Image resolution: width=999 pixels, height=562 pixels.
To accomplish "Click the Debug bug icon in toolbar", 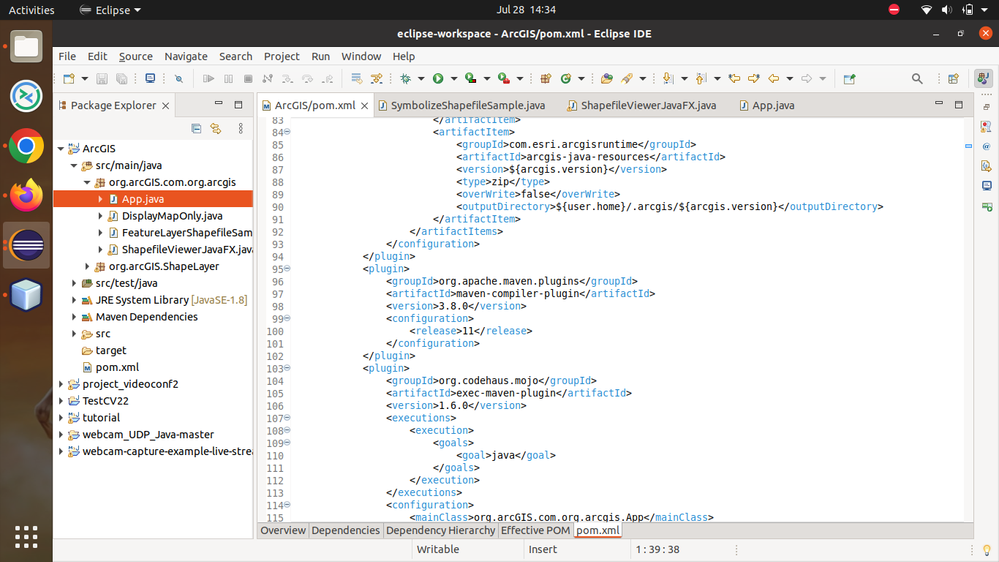I will 406,79.
